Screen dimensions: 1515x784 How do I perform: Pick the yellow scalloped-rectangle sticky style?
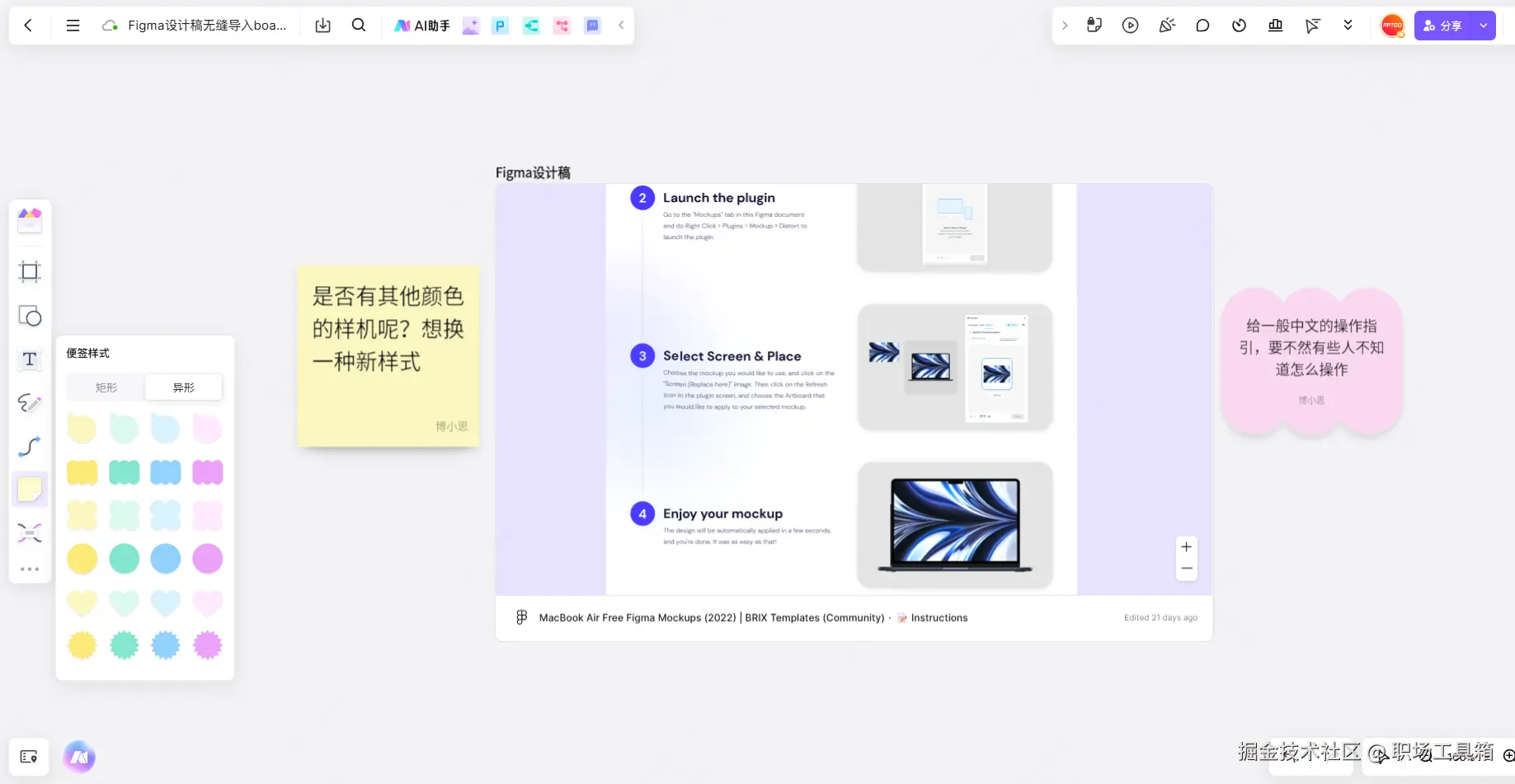point(82,472)
